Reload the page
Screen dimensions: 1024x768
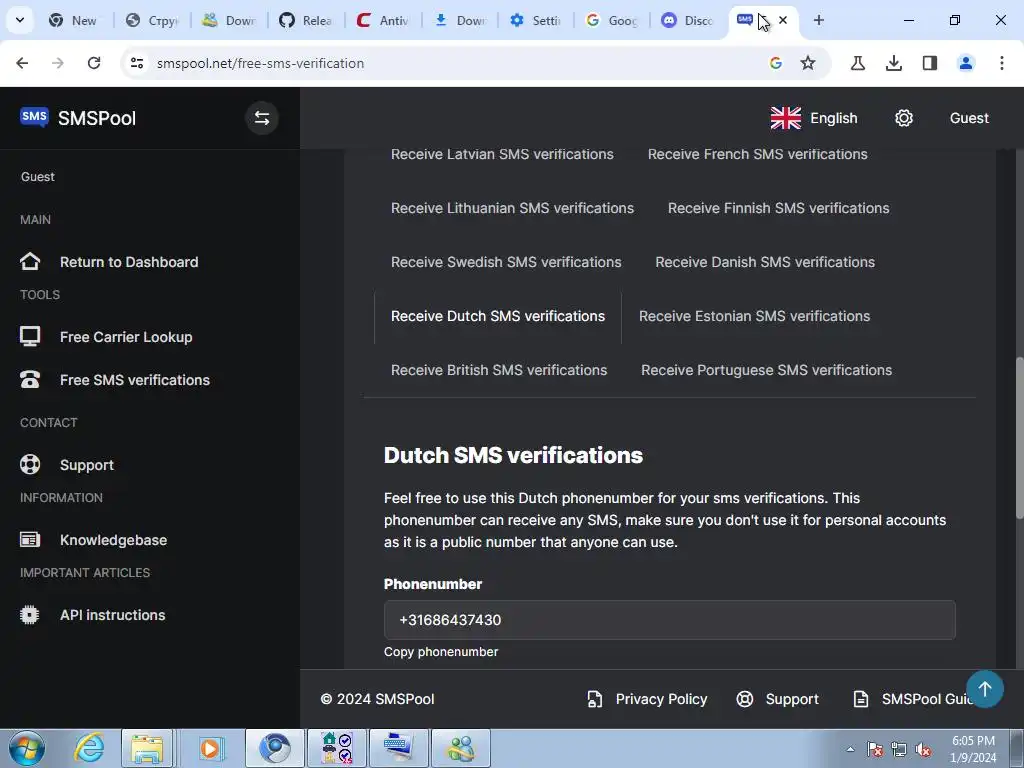point(94,63)
